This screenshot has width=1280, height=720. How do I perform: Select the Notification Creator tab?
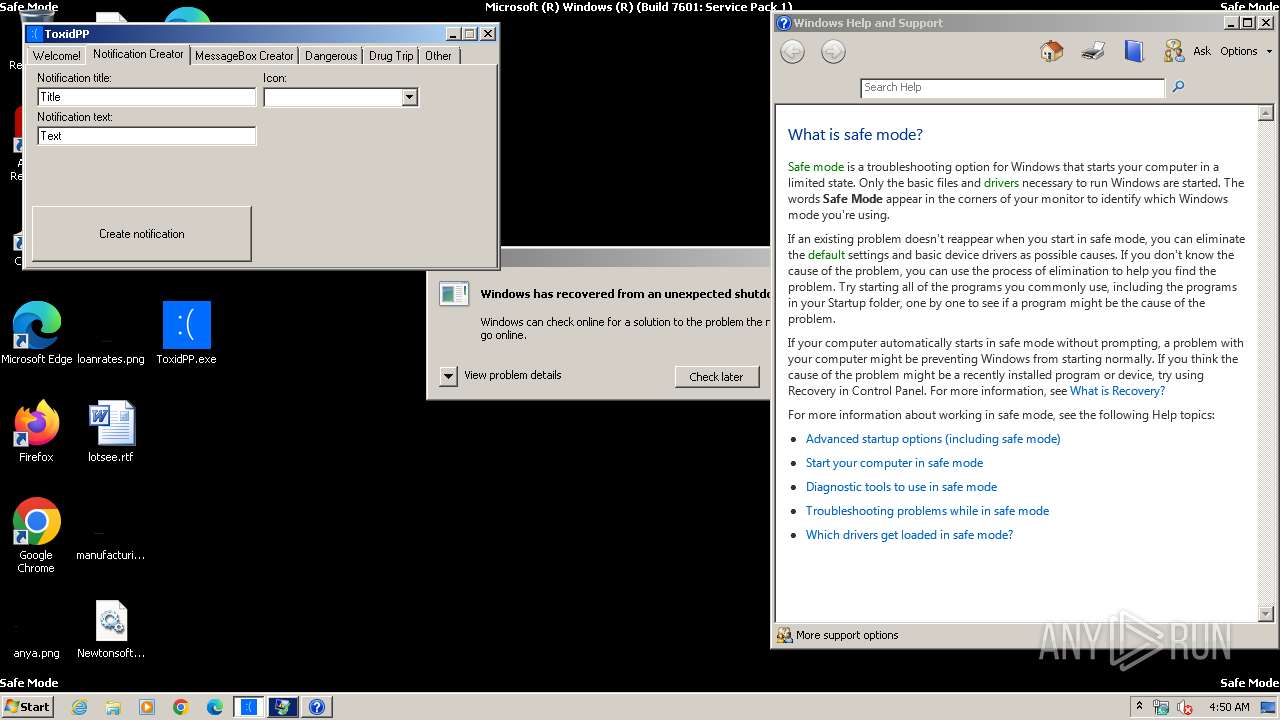click(x=138, y=54)
